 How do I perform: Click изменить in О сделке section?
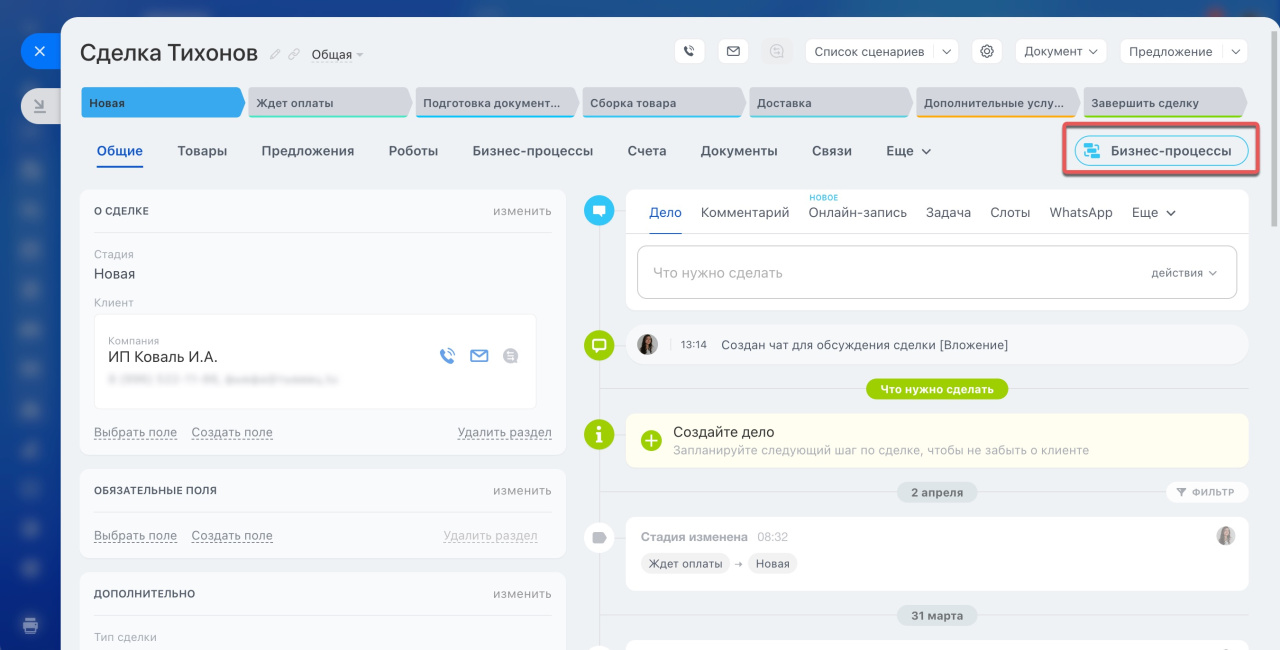(x=522, y=211)
